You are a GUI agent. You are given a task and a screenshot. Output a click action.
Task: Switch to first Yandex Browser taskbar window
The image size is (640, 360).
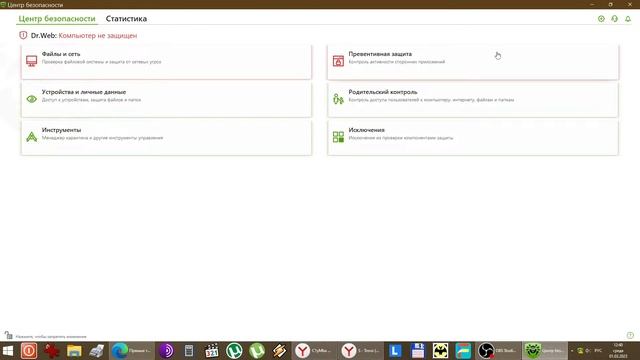314,351
